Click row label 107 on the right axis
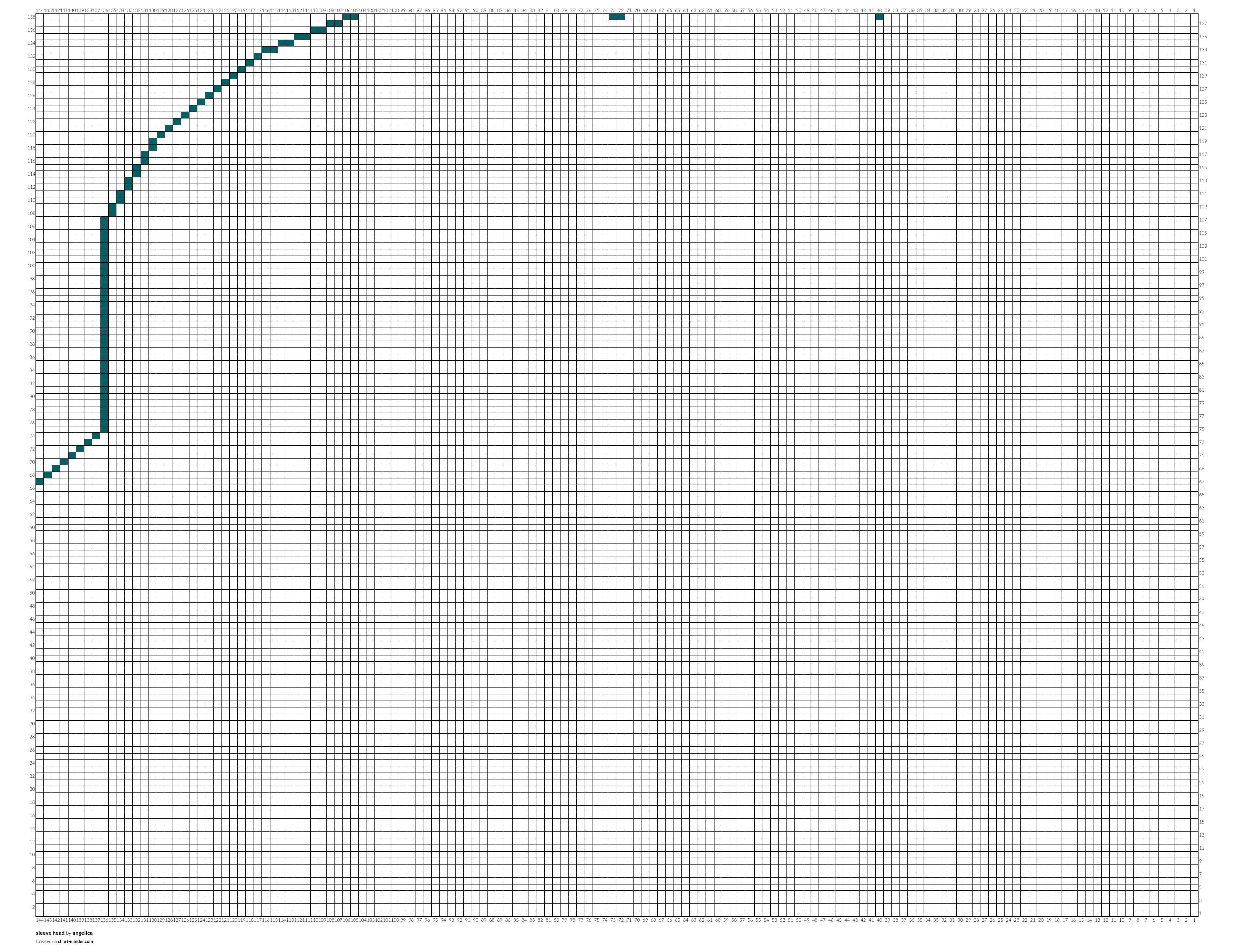Screen dimensions: 1234x952 pyautogui.click(x=1203, y=220)
